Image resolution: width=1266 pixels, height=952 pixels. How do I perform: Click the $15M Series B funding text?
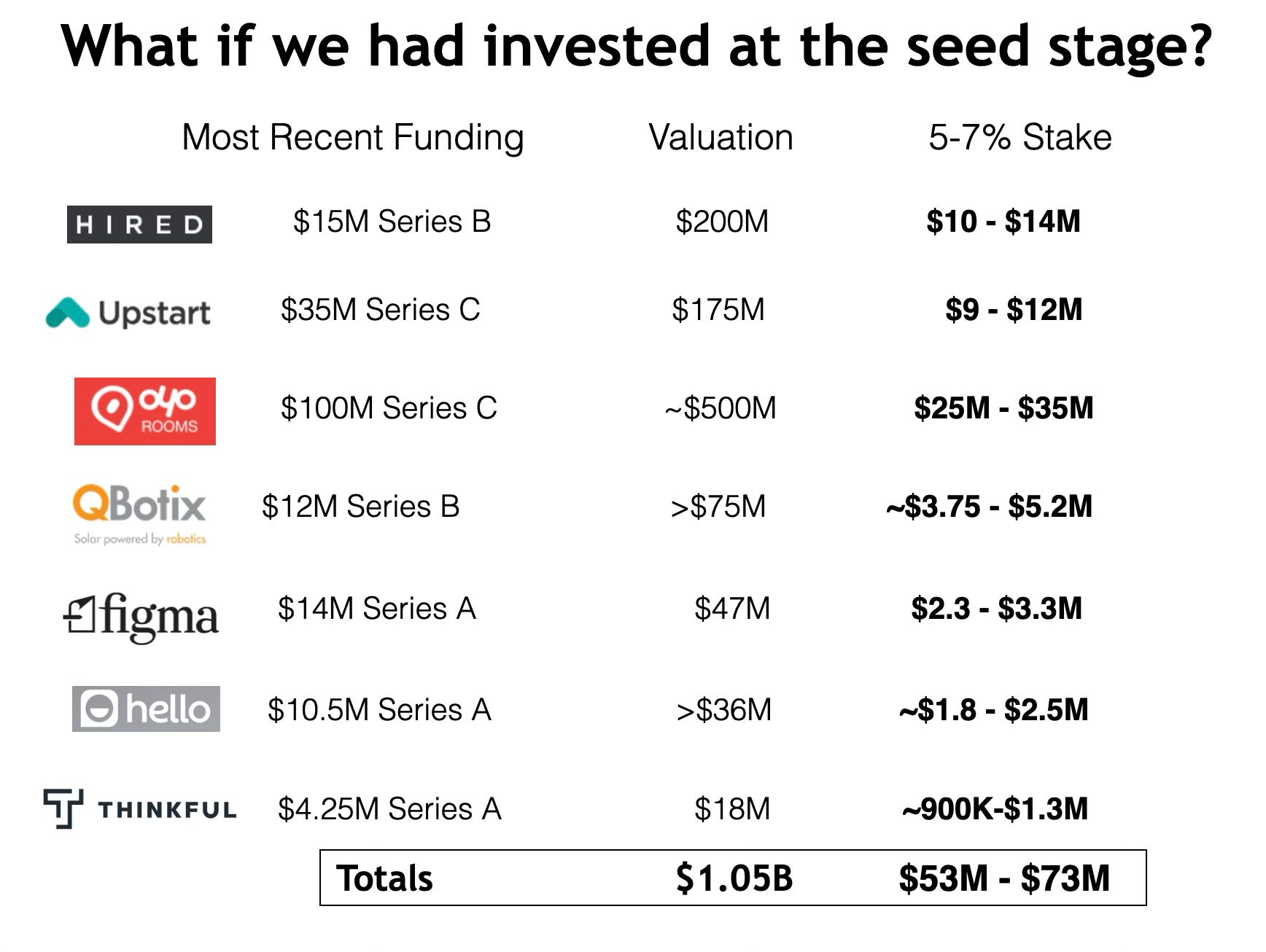tap(392, 222)
